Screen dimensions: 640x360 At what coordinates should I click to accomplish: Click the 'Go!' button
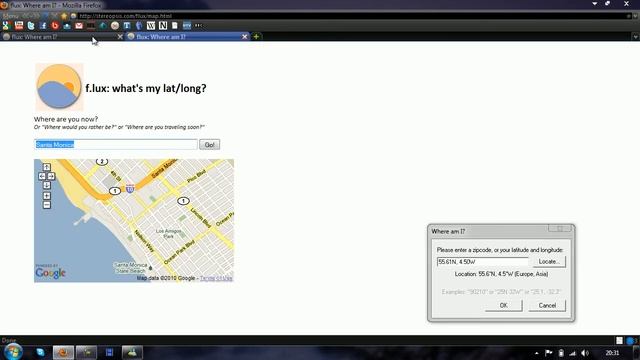209,144
